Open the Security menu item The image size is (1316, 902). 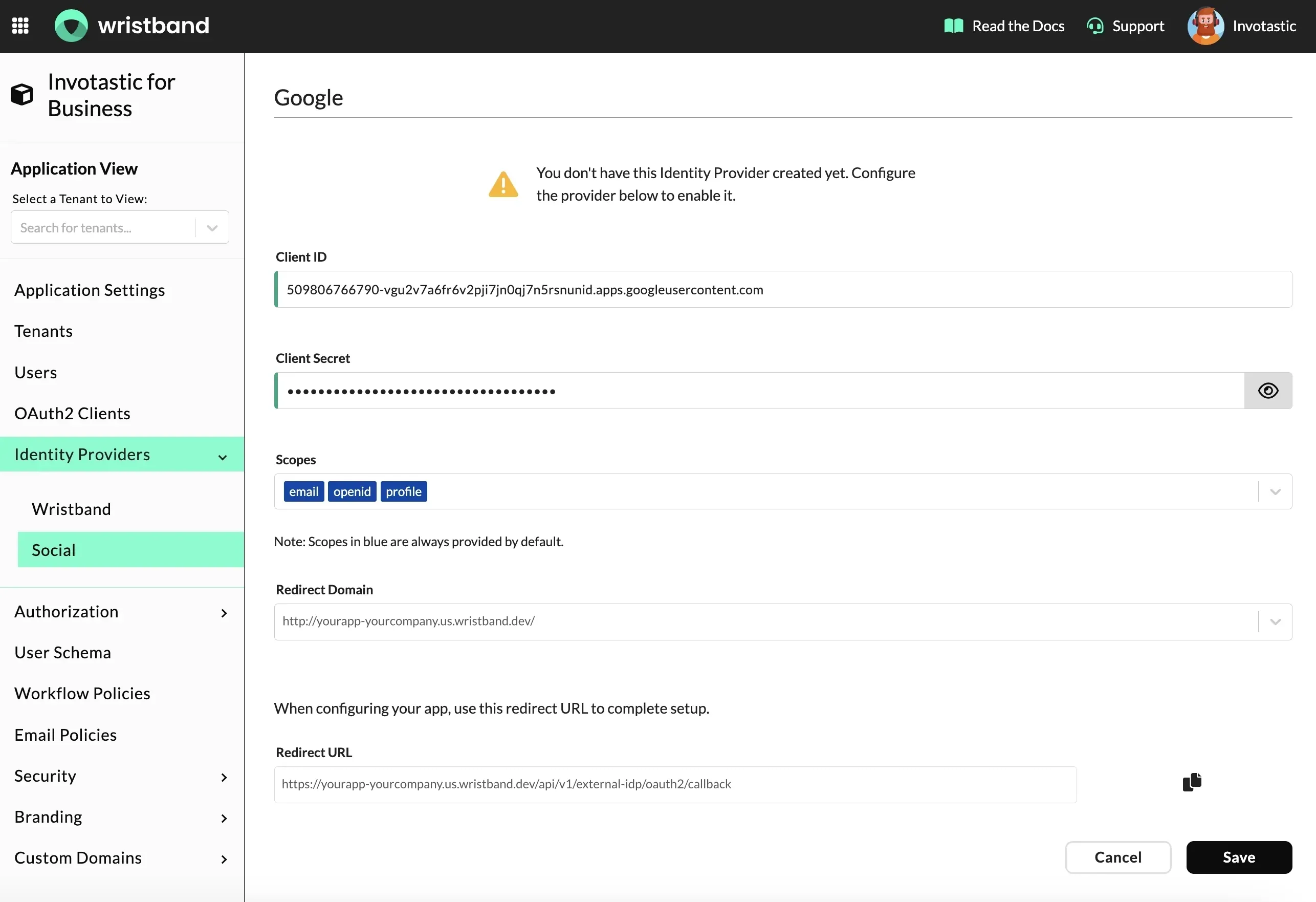(x=46, y=776)
